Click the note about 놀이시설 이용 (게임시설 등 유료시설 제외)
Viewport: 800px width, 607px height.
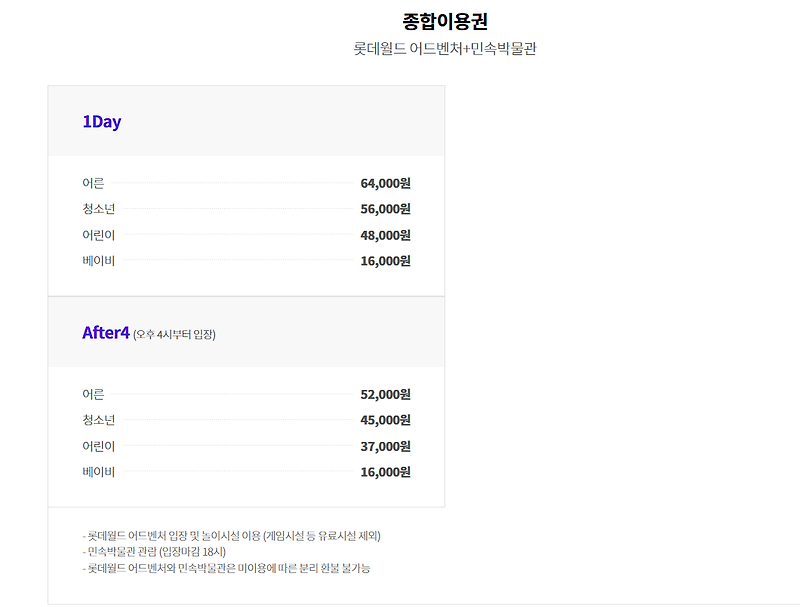[232, 536]
